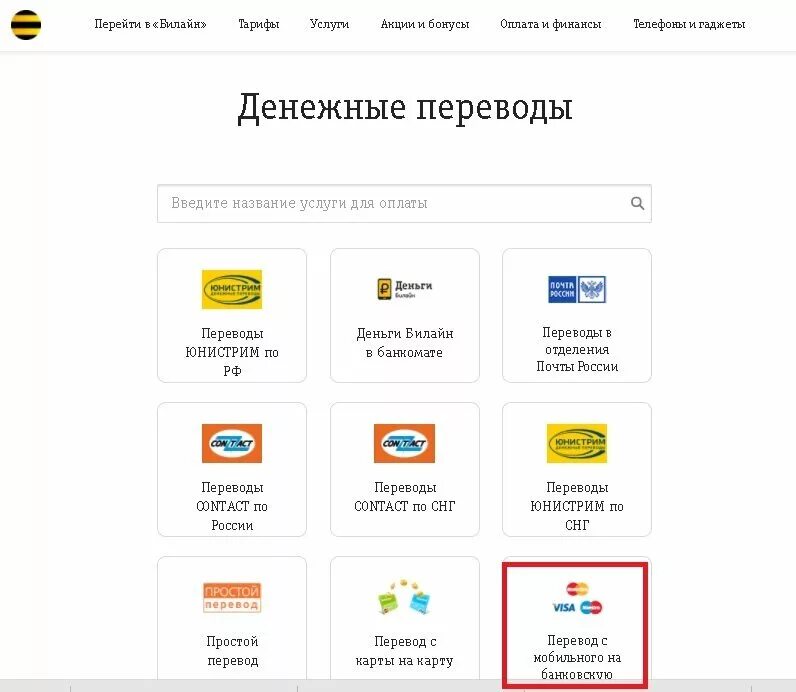Viewport: 796px width, 692px height.
Task: Click the Beeline striped logo
Action: coord(26,24)
